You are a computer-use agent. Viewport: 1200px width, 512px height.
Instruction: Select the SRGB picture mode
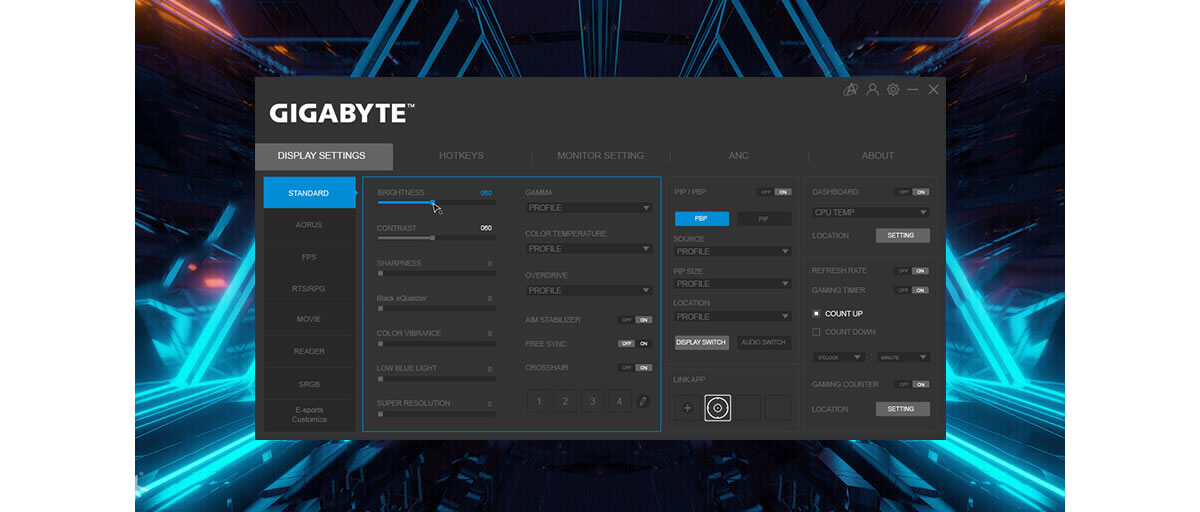[x=309, y=384]
